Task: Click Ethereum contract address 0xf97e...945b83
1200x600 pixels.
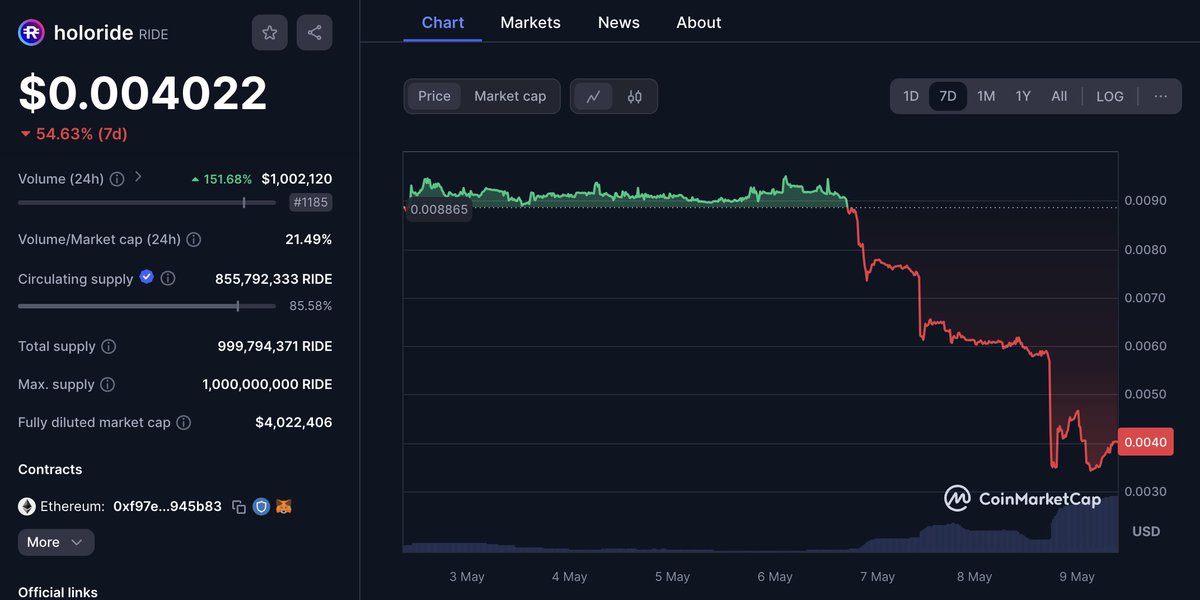Action: [x=168, y=507]
